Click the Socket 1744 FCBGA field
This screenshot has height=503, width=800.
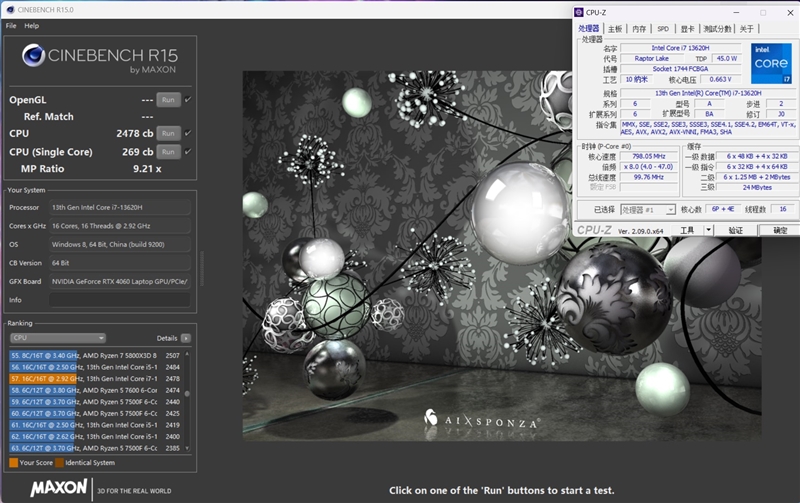tap(680, 68)
